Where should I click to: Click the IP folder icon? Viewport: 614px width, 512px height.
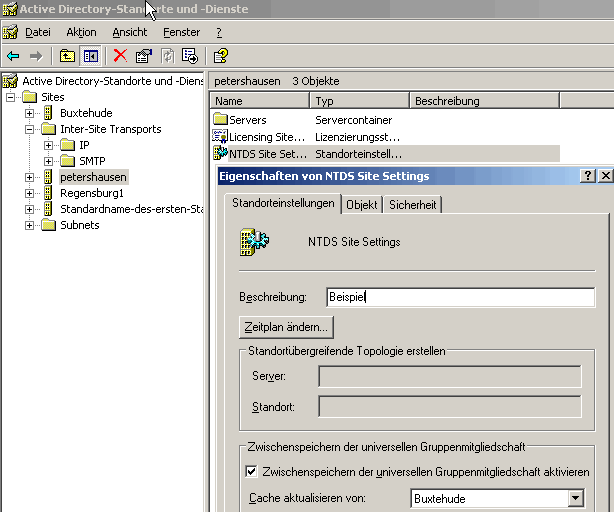pos(68,145)
